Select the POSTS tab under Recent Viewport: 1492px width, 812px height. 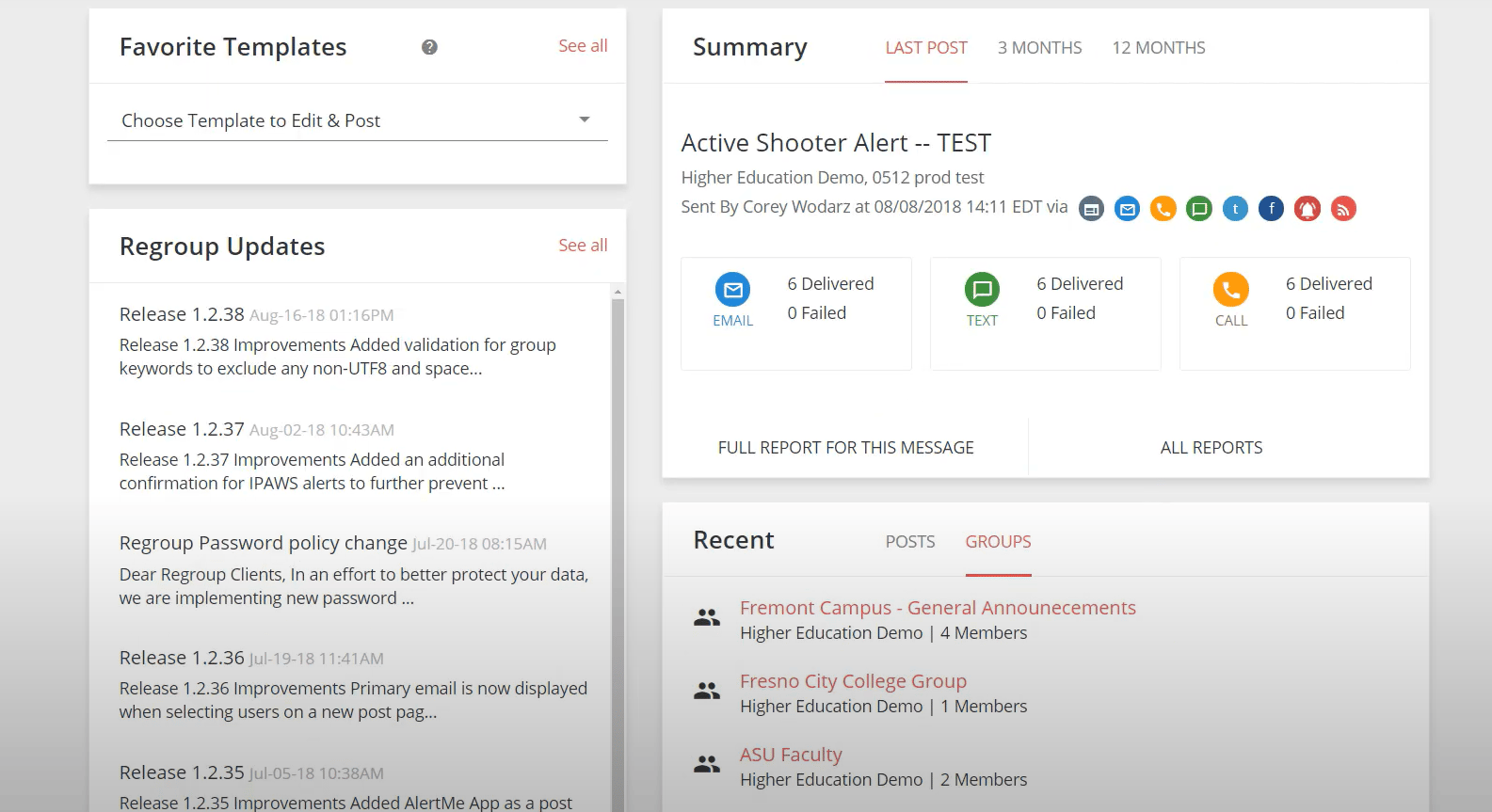[x=909, y=542]
